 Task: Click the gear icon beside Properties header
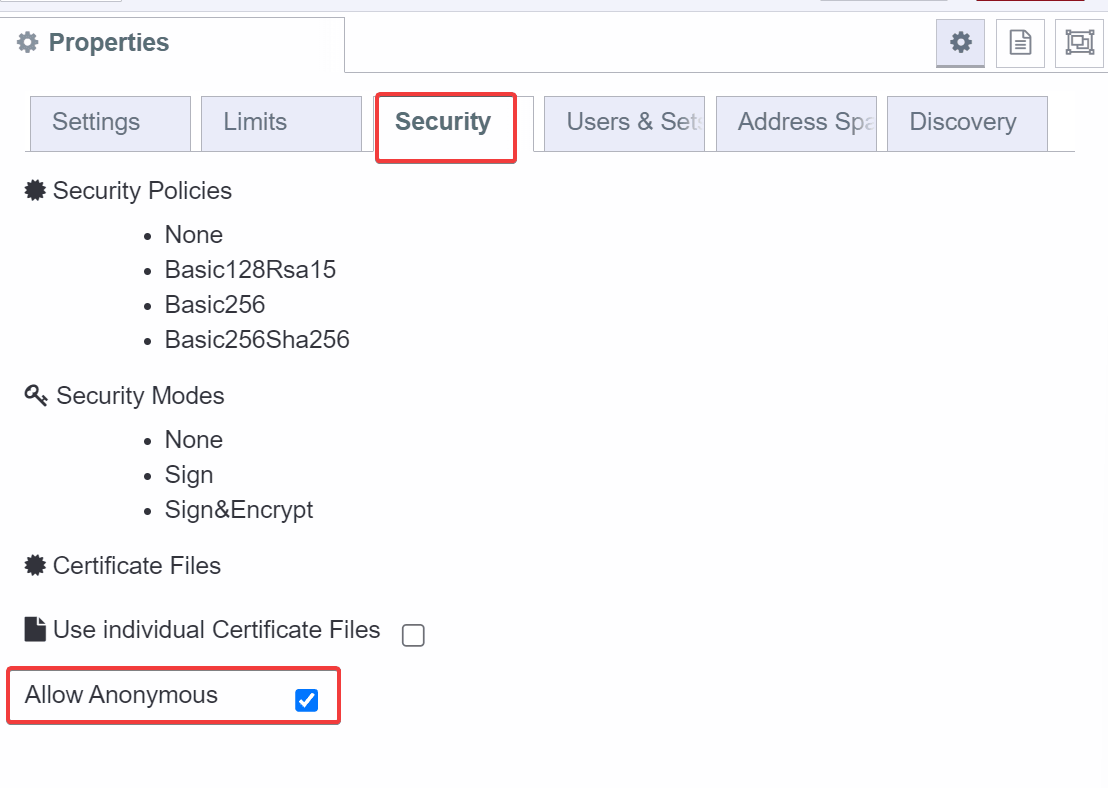28,42
